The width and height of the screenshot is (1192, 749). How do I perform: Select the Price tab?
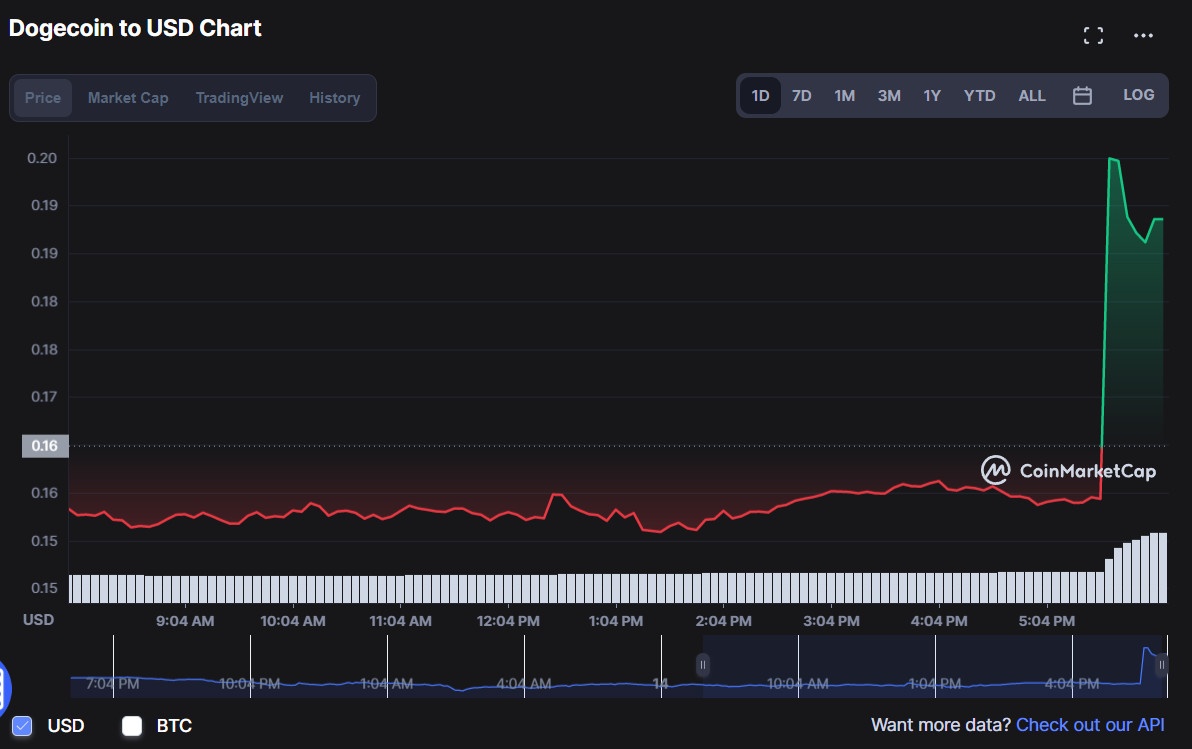[x=42, y=97]
